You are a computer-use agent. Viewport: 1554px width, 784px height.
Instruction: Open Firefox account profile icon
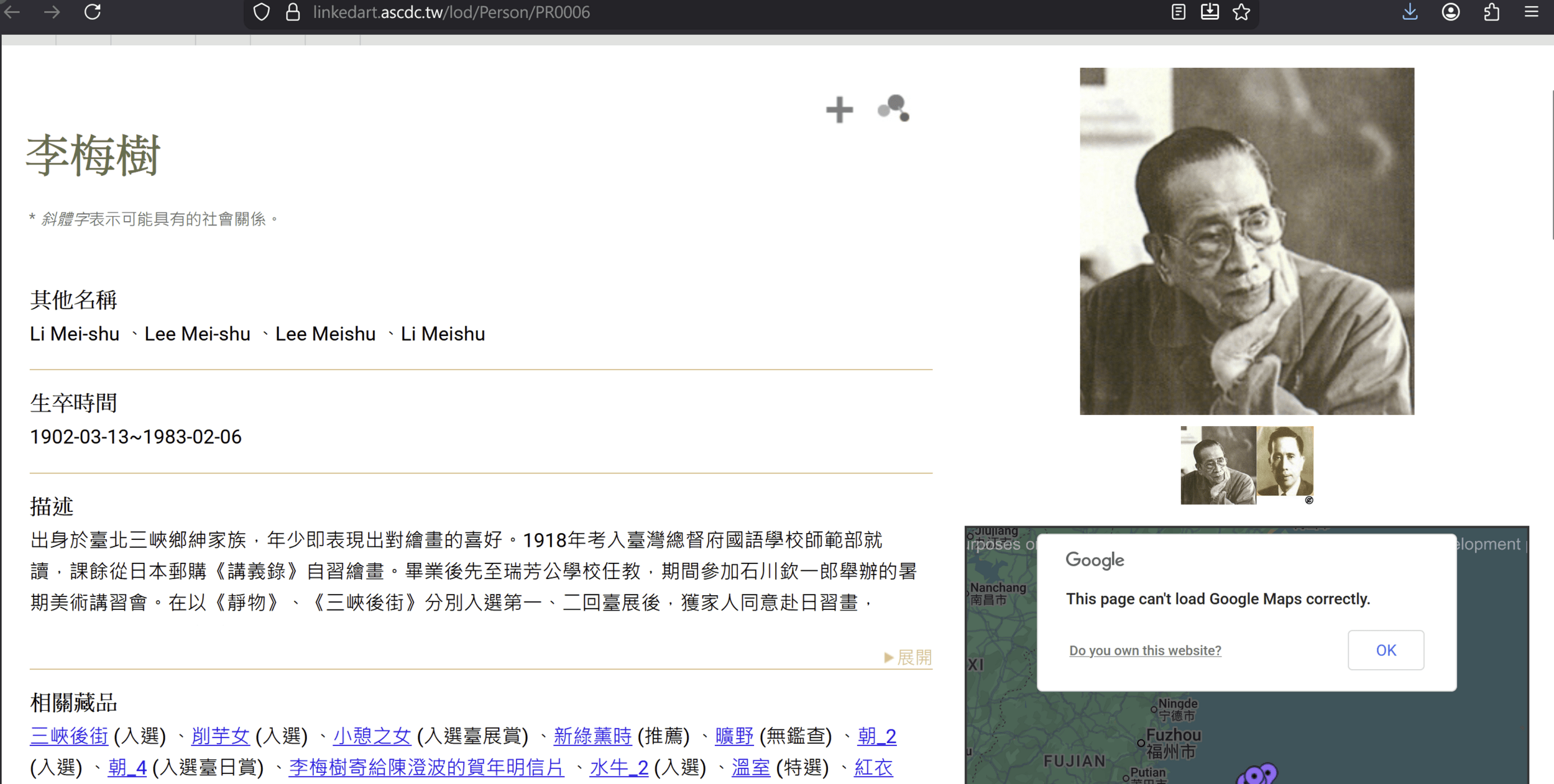(x=1450, y=12)
